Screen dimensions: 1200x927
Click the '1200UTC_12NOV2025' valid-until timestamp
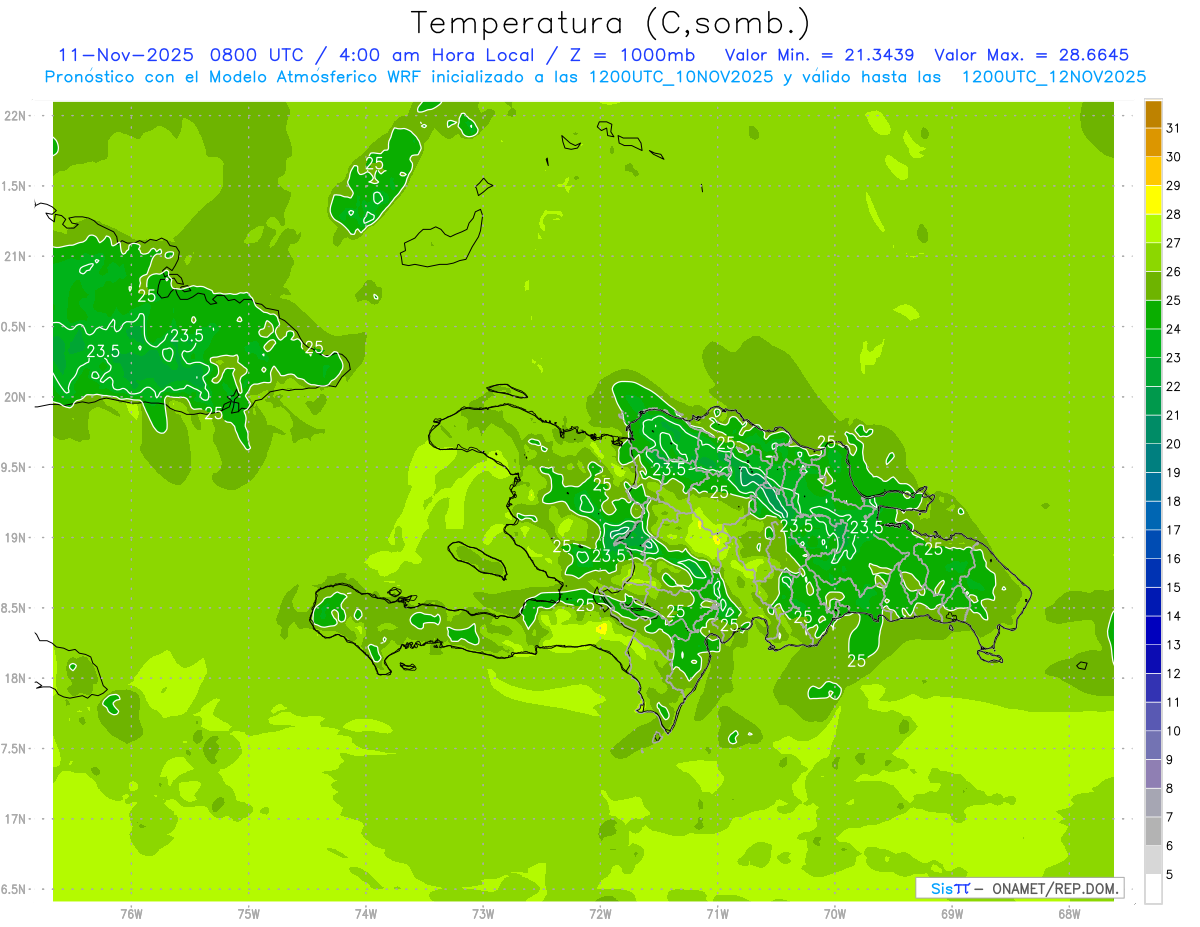pos(1053,77)
